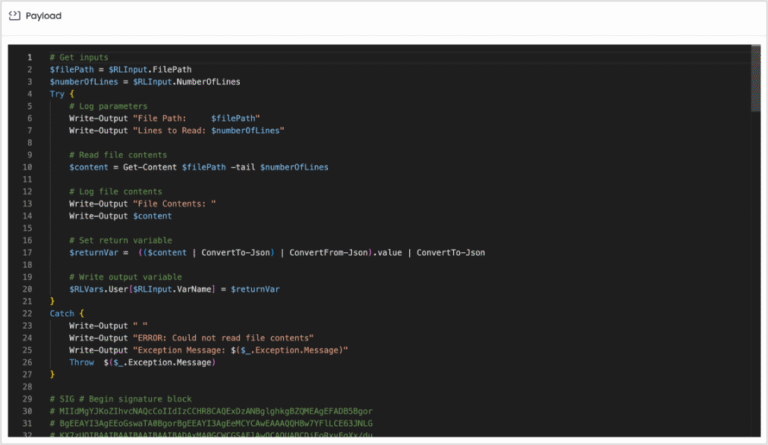Click the $returnVar ConvertTo-Json line
This screenshot has height=445, width=768.
(276, 252)
